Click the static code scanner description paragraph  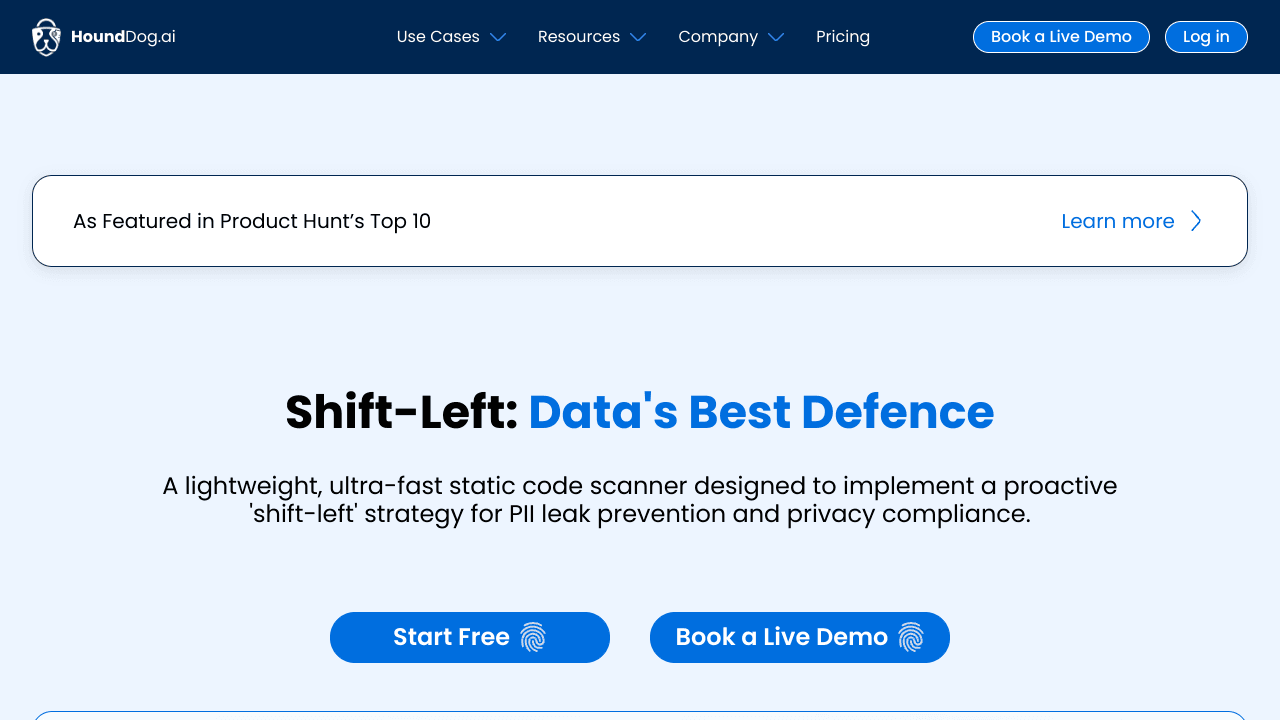(x=640, y=500)
